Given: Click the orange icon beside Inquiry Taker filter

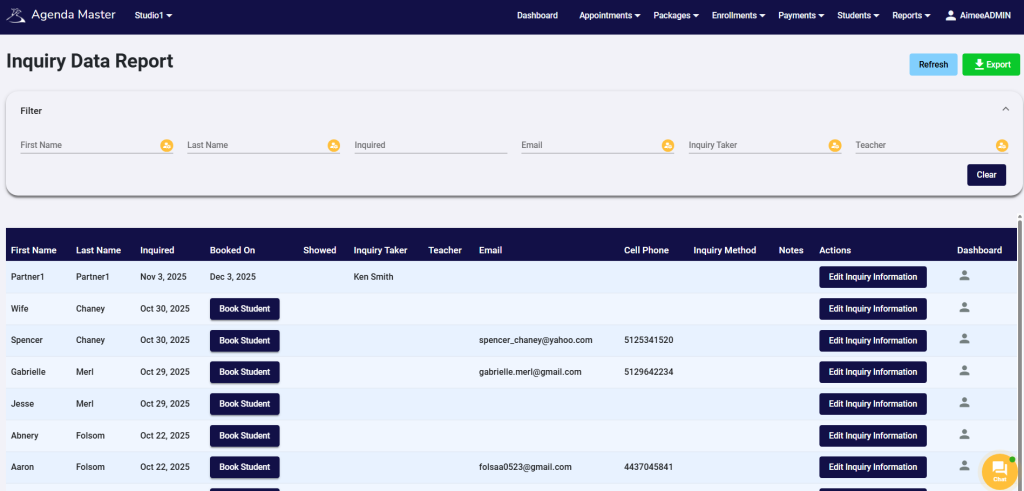Looking at the screenshot, I should tap(835, 146).
